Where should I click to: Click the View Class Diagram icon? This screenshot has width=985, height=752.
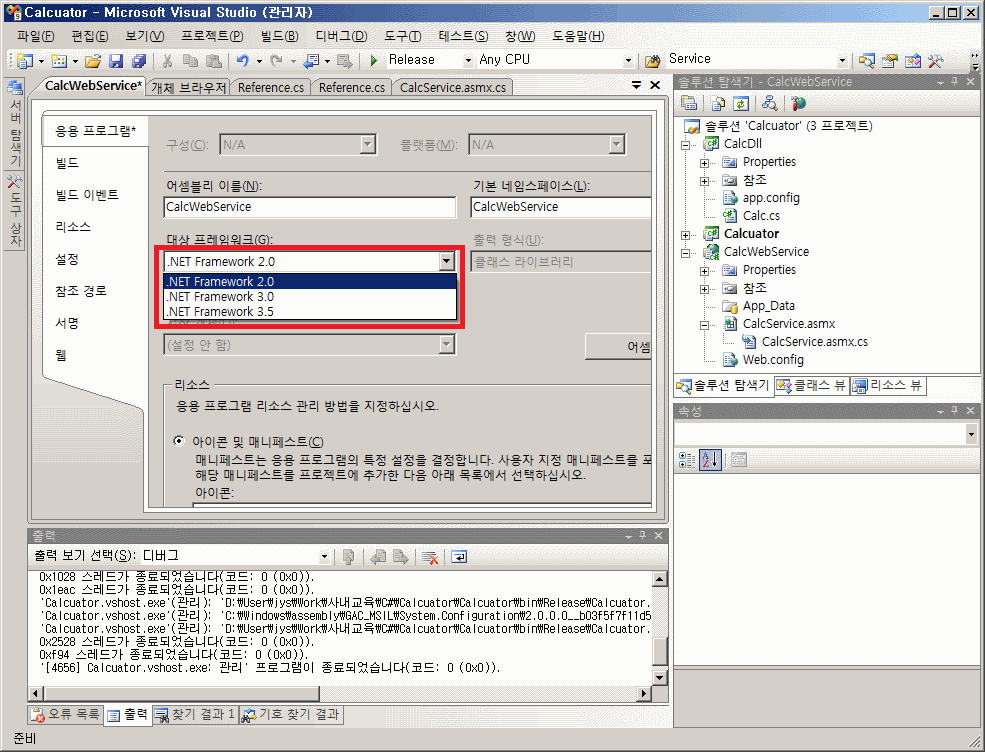click(769, 103)
